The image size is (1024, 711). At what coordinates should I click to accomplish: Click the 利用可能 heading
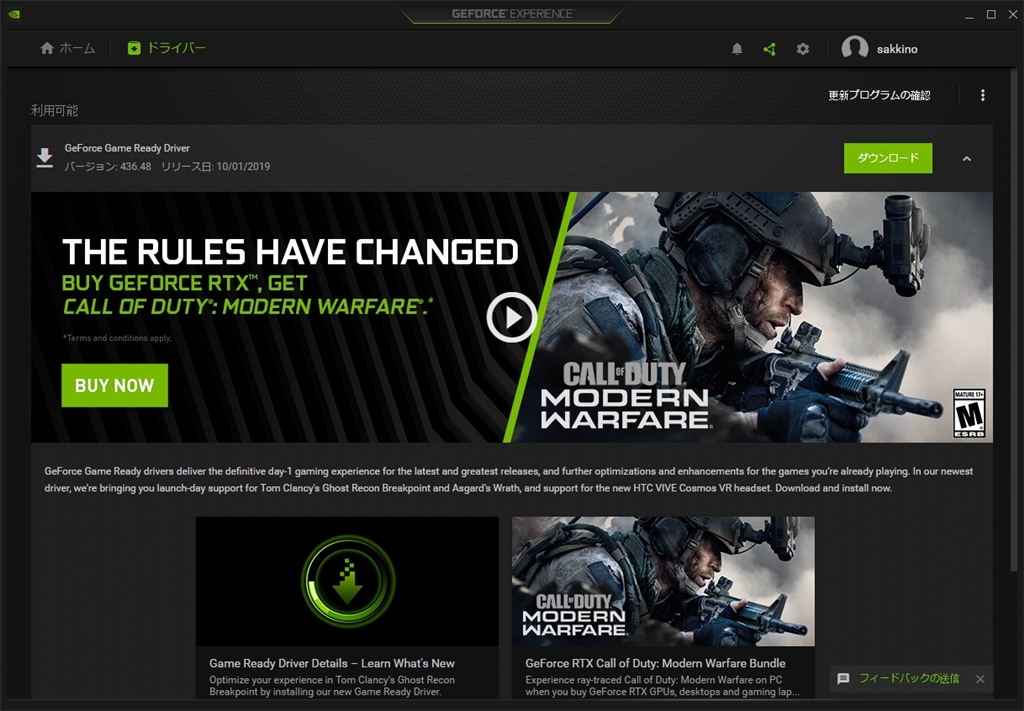tap(54, 110)
